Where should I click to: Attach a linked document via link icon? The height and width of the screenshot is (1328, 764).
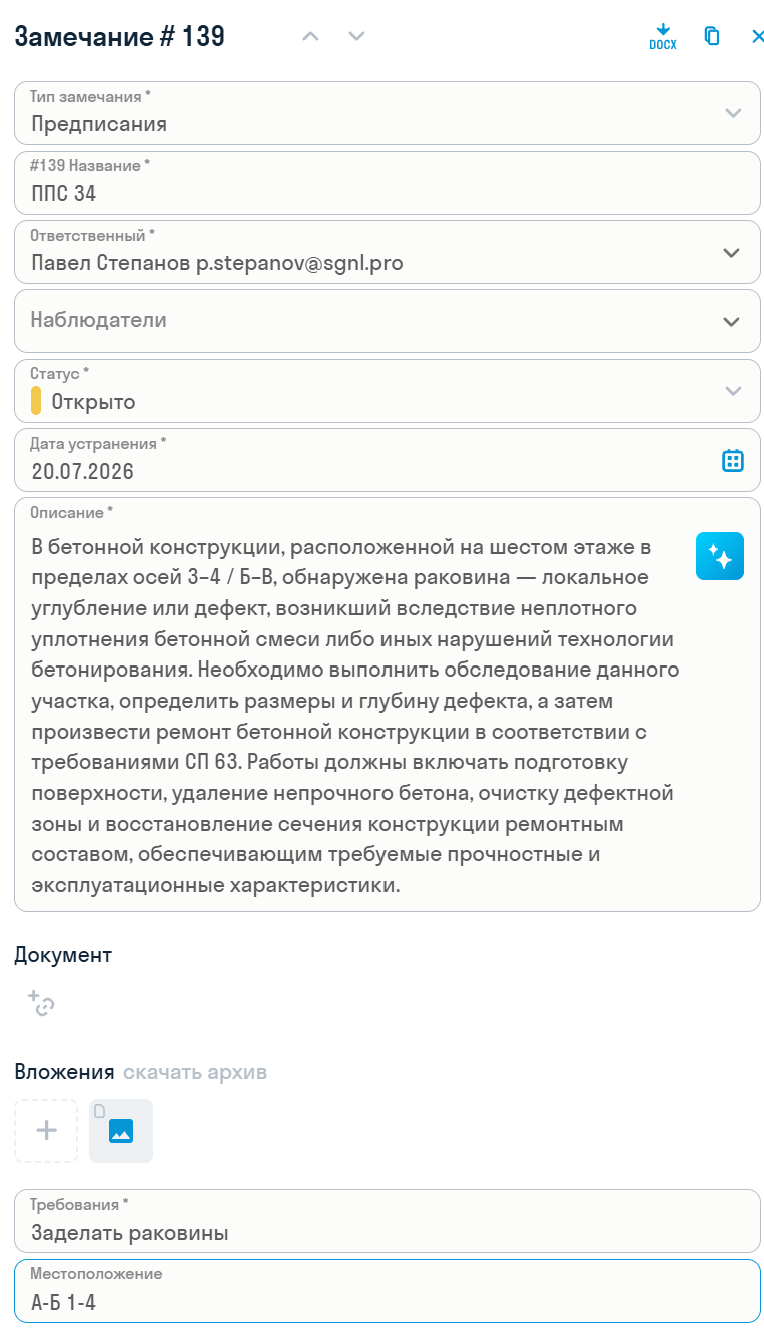41,1003
